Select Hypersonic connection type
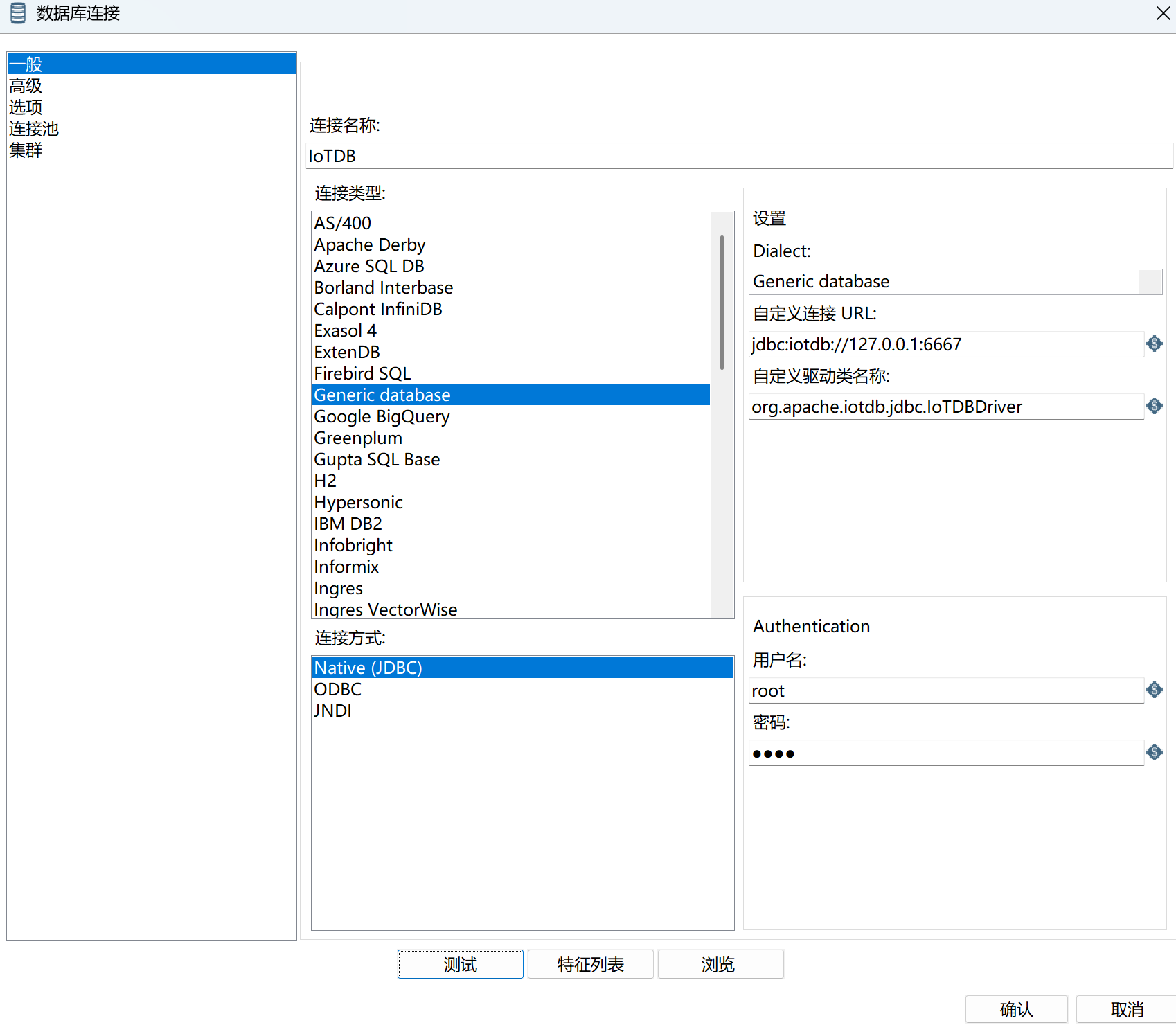1176x1025 pixels. 511,502
